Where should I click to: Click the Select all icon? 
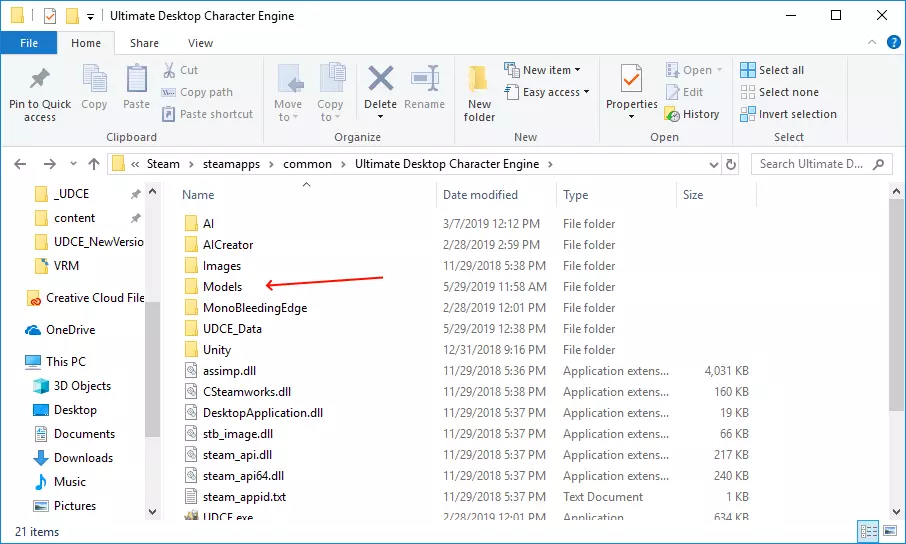748,70
